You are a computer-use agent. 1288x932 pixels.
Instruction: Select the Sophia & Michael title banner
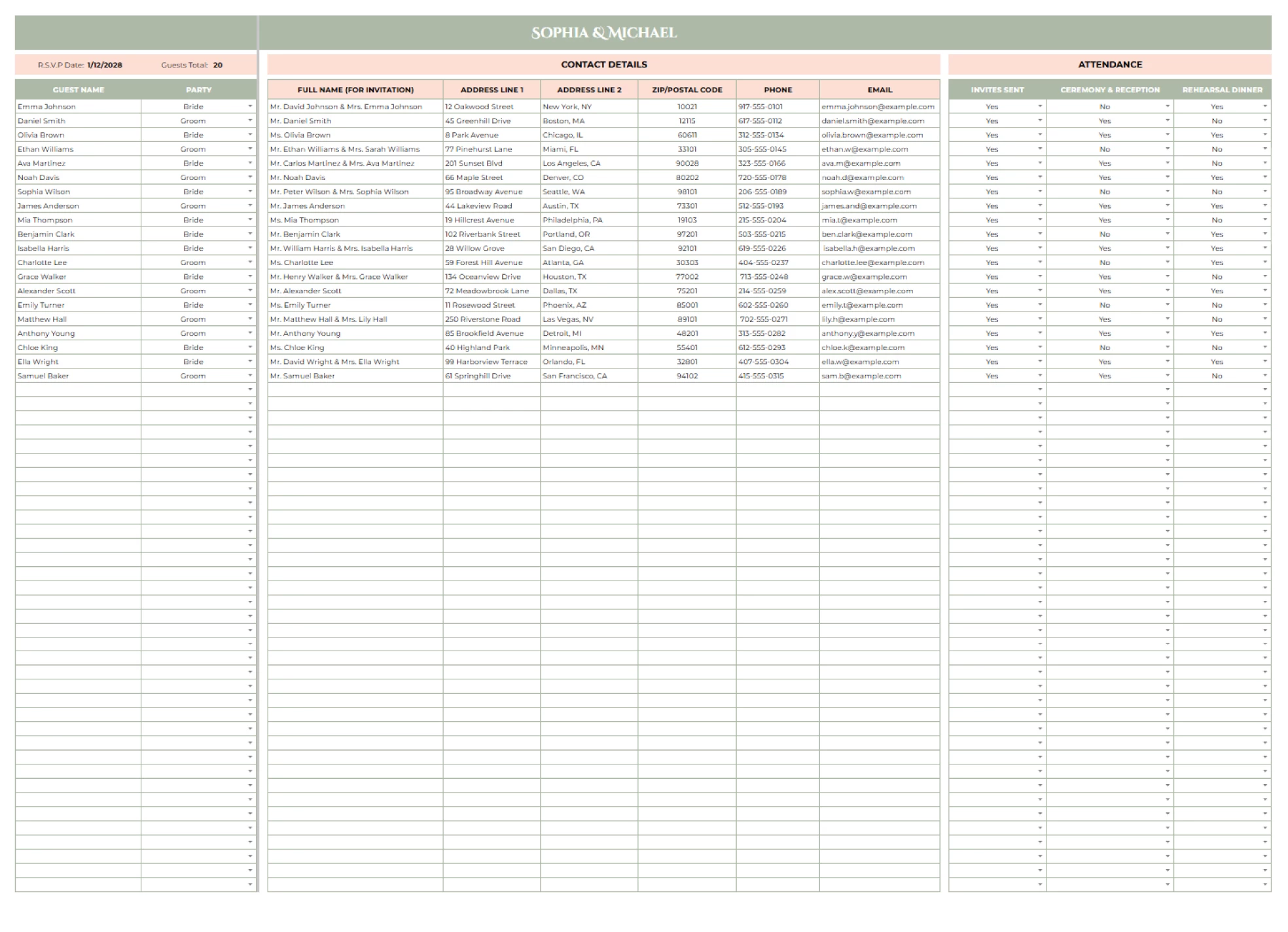pyautogui.click(x=603, y=33)
